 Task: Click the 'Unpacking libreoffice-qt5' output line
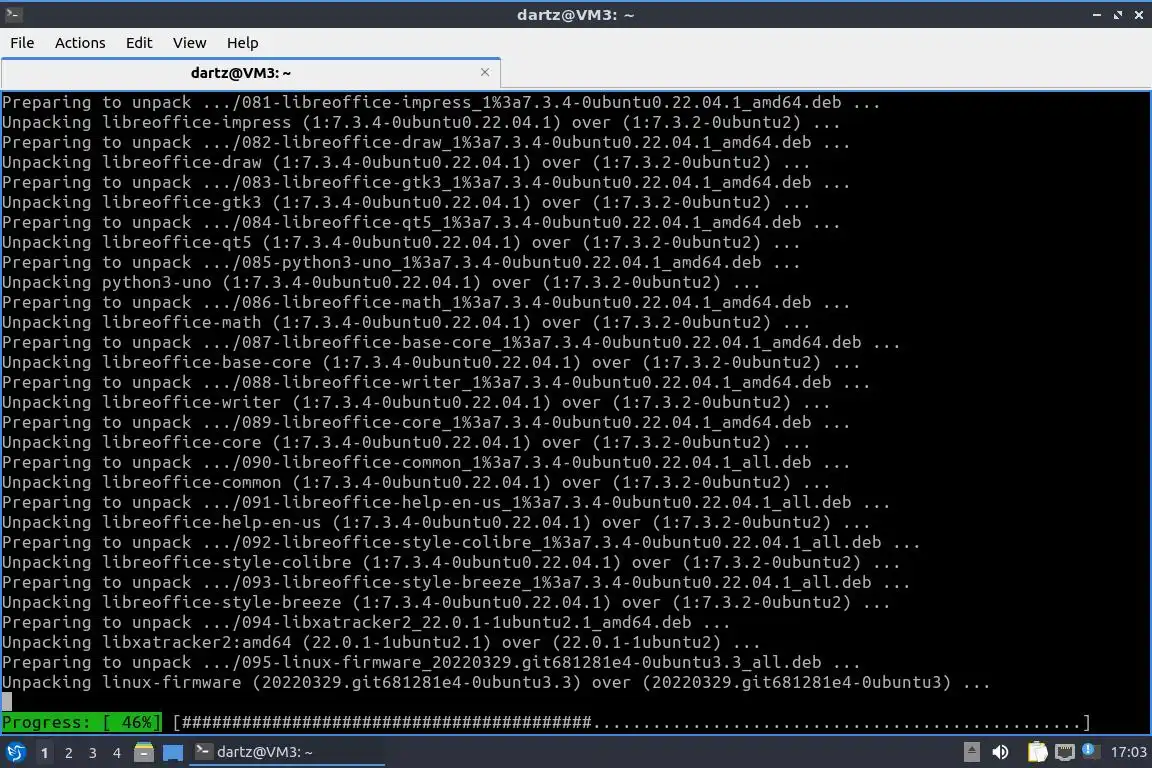coord(401,243)
